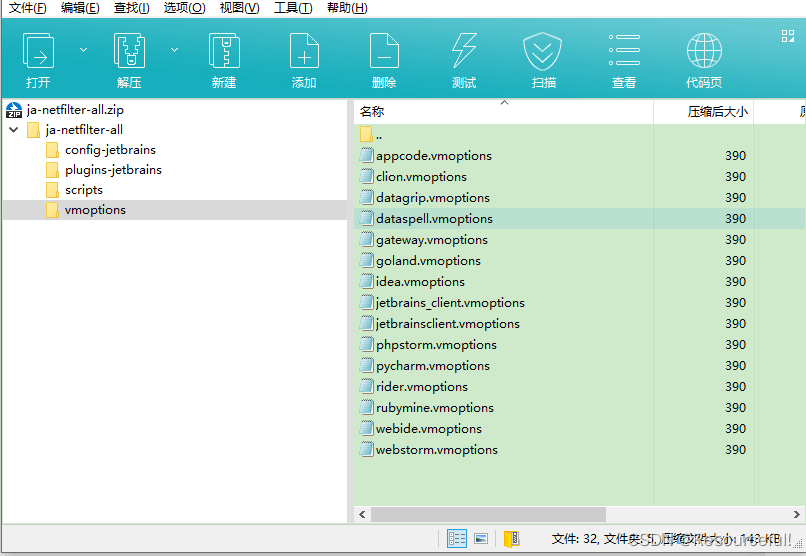Switch to details list view icon
Viewport: 806px width, 556px height.
(x=456, y=539)
